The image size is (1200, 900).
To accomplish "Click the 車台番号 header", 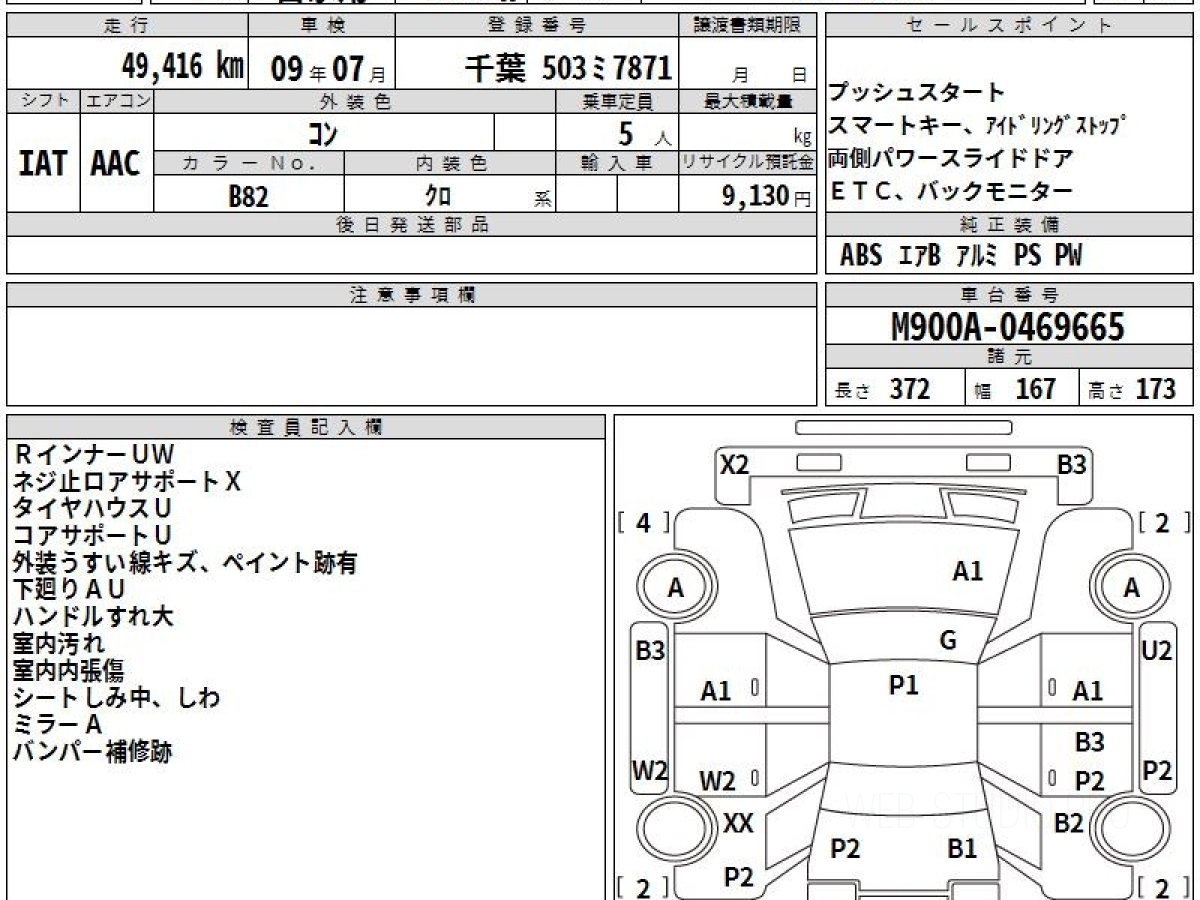I will (x=1010, y=295).
